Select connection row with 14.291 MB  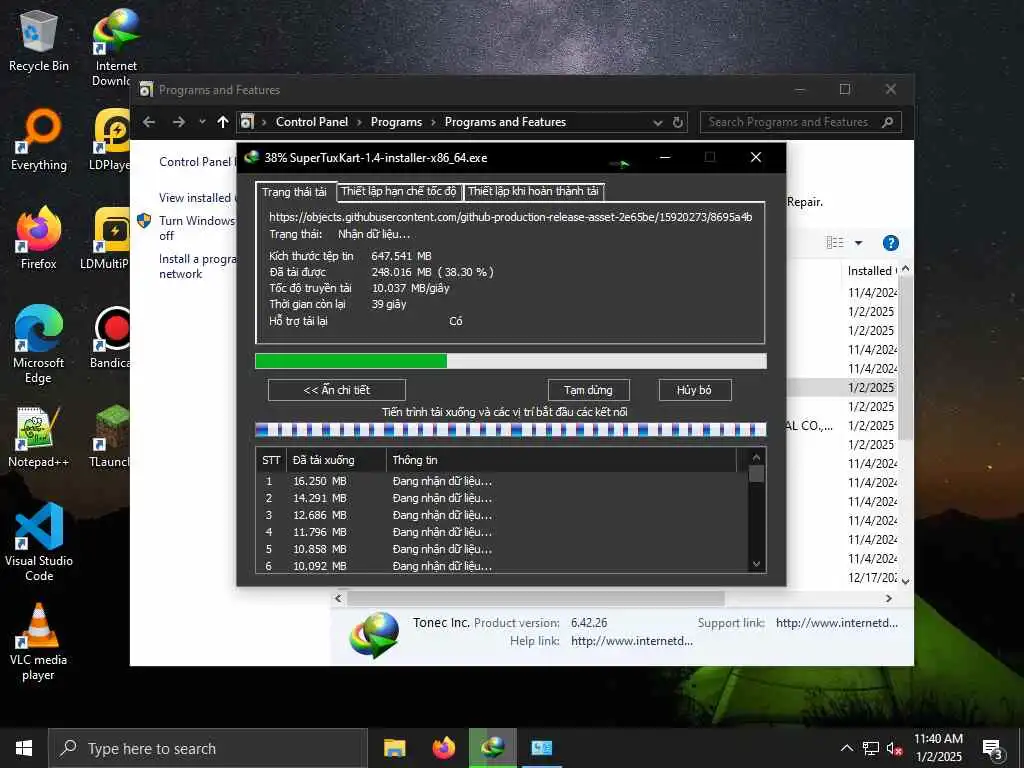point(502,498)
